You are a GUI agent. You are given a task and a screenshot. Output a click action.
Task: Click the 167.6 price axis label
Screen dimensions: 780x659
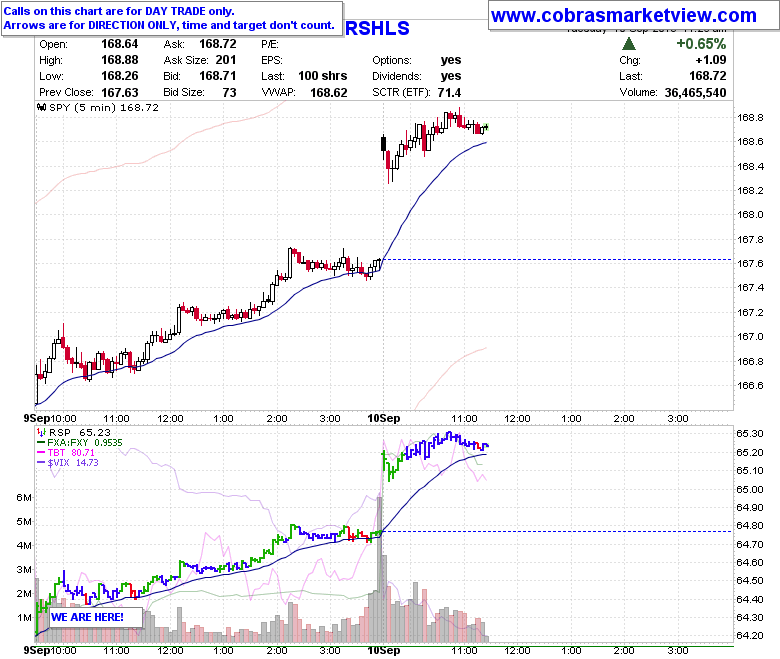(x=750, y=263)
